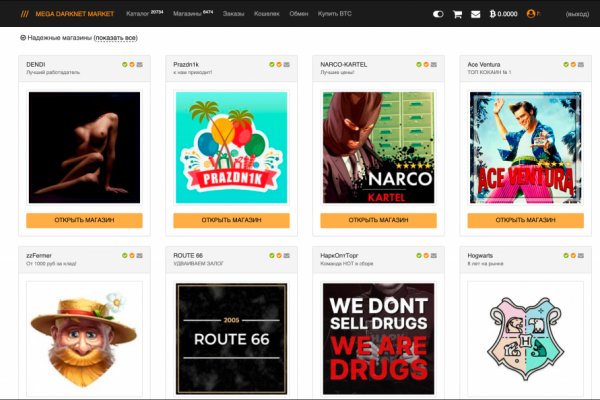Click the green checkmark badge on Hogwarts card
Image resolution: width=600 pixels, height=400 pixels.
(566, 255)
